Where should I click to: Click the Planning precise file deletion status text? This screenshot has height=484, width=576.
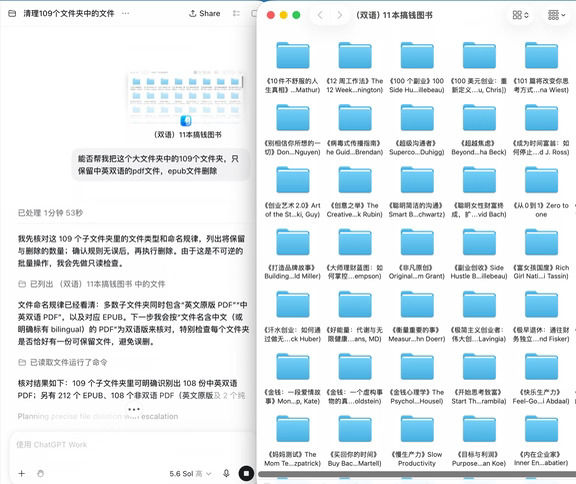point(98,416)
